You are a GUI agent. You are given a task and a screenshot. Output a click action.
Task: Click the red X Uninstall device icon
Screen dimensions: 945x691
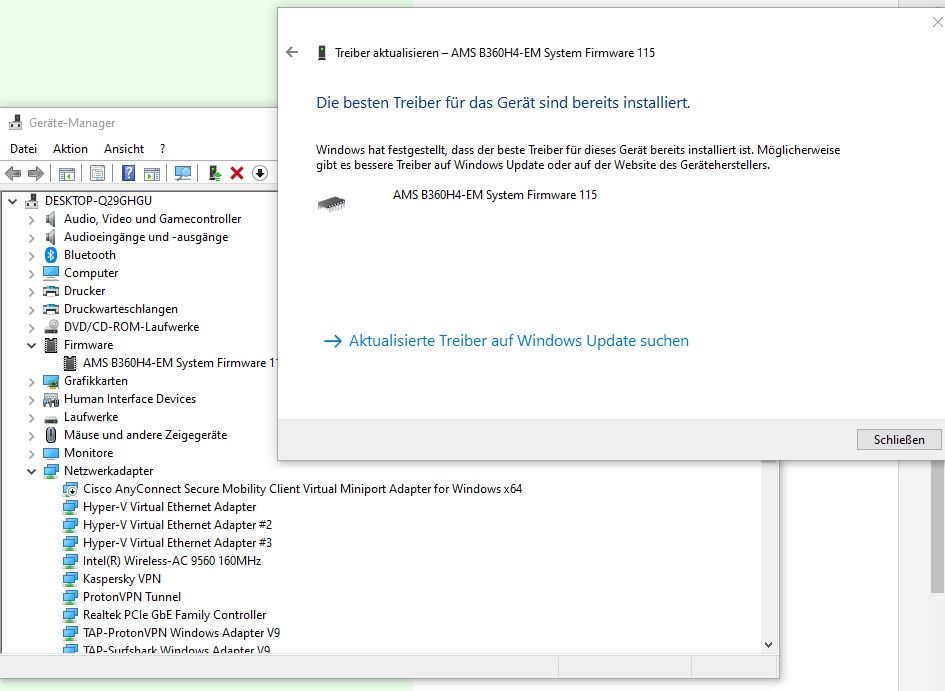pyautogui.click(x=237, y=174)
